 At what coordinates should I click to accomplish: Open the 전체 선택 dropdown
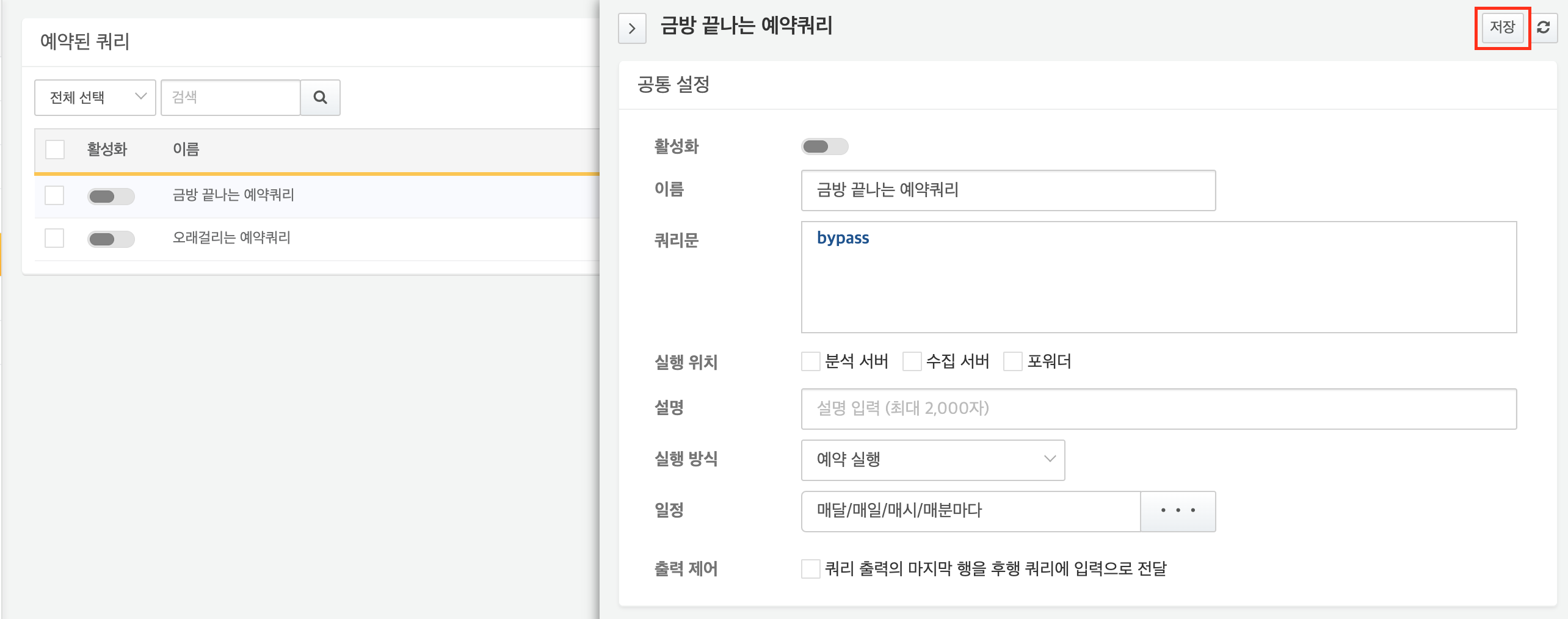[x=95, y=98]
